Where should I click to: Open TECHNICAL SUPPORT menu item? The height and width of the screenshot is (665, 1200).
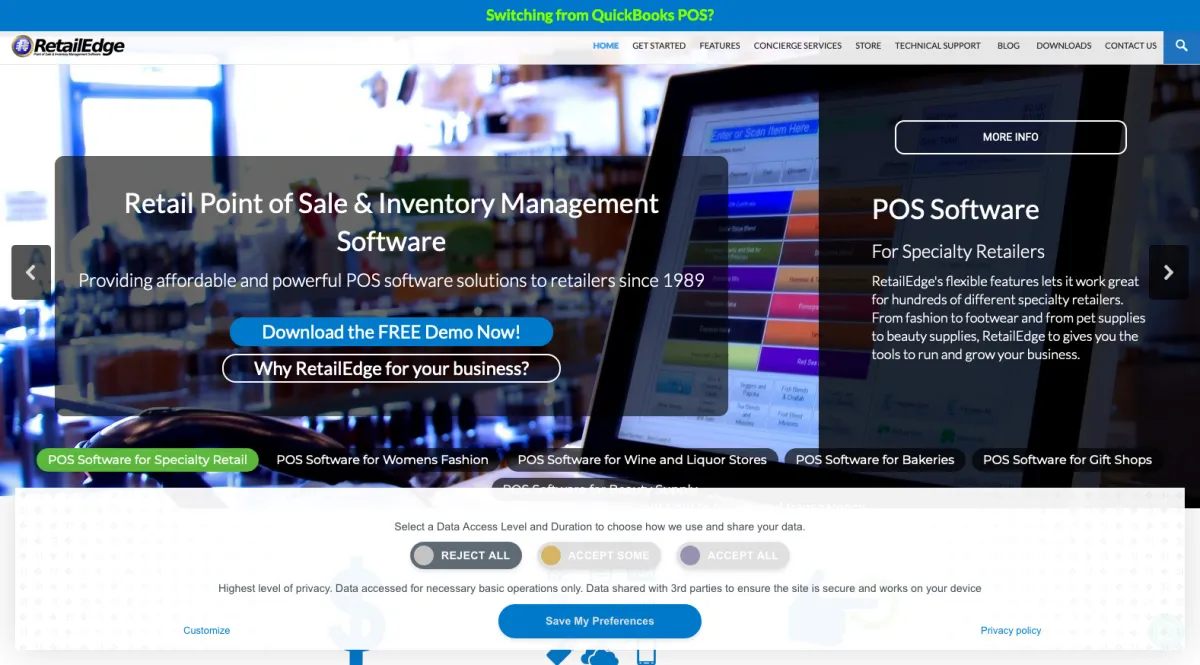[938, 46]
